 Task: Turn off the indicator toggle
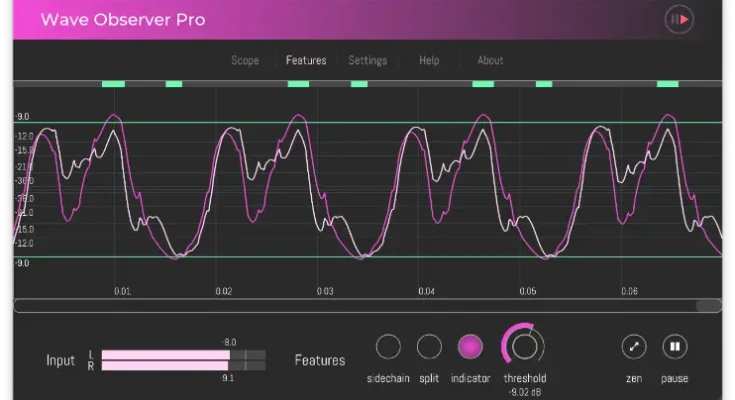click(470, 347)
